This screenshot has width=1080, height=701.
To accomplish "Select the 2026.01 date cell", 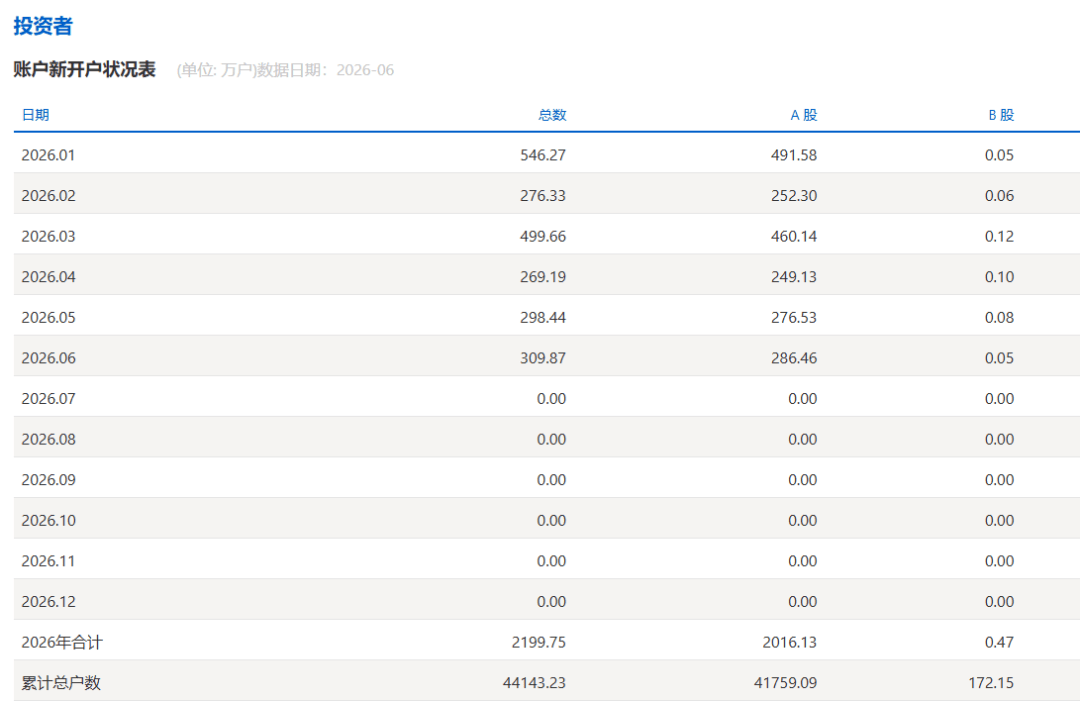I will pyautogui.click(x=48, y=155).
